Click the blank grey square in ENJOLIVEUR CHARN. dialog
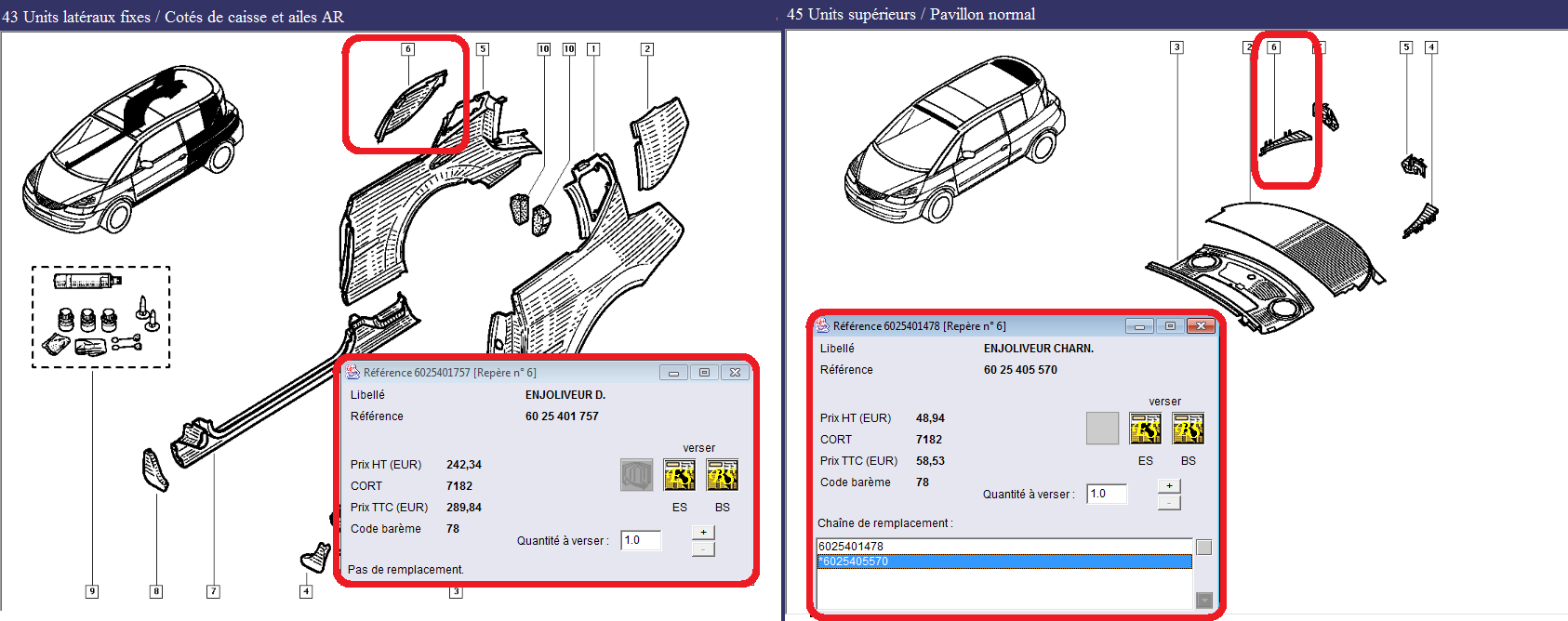Image resolution: width=1568 pixels, height=621 pixels. click(1102, 429)
